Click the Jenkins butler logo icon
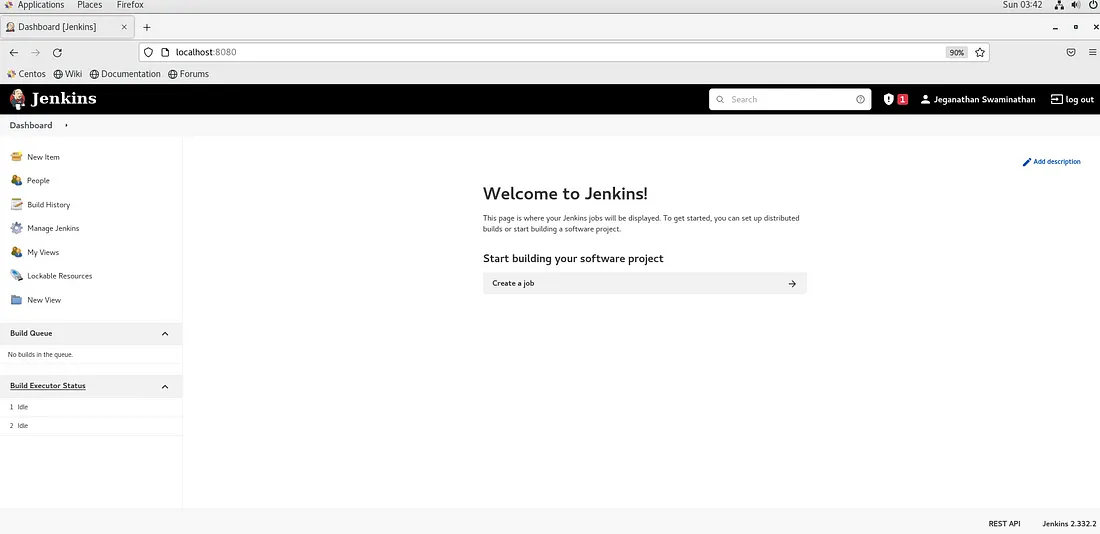Image resolution: width=1100 pixels, height=534 pixels. coord(18,99)
